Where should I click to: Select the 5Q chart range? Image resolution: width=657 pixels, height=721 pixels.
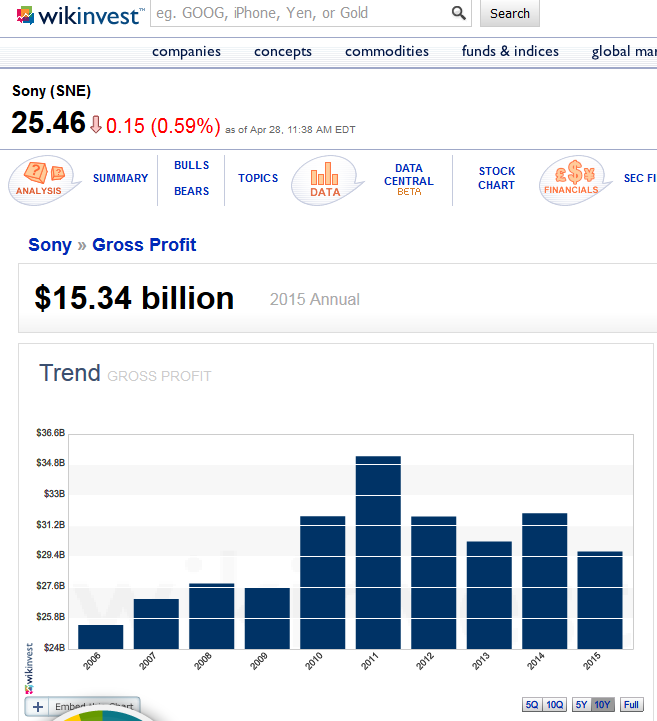pos(532,705)
